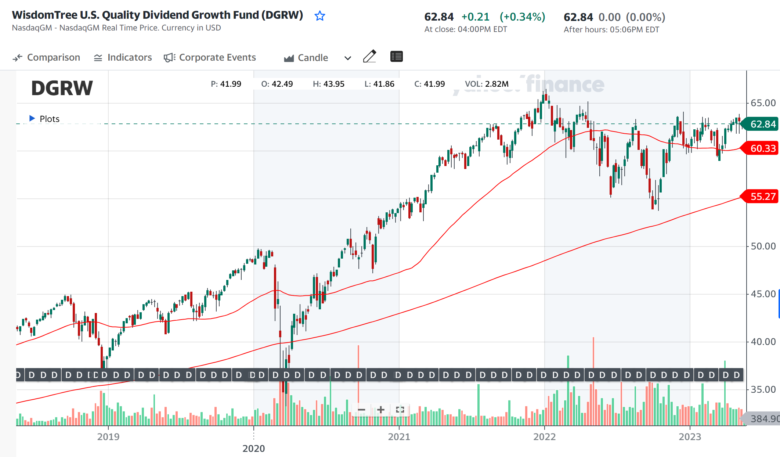This screenshot has width=780, height=457.
Task: Click the P: 41.99 readout
Action: pos(226,84)
